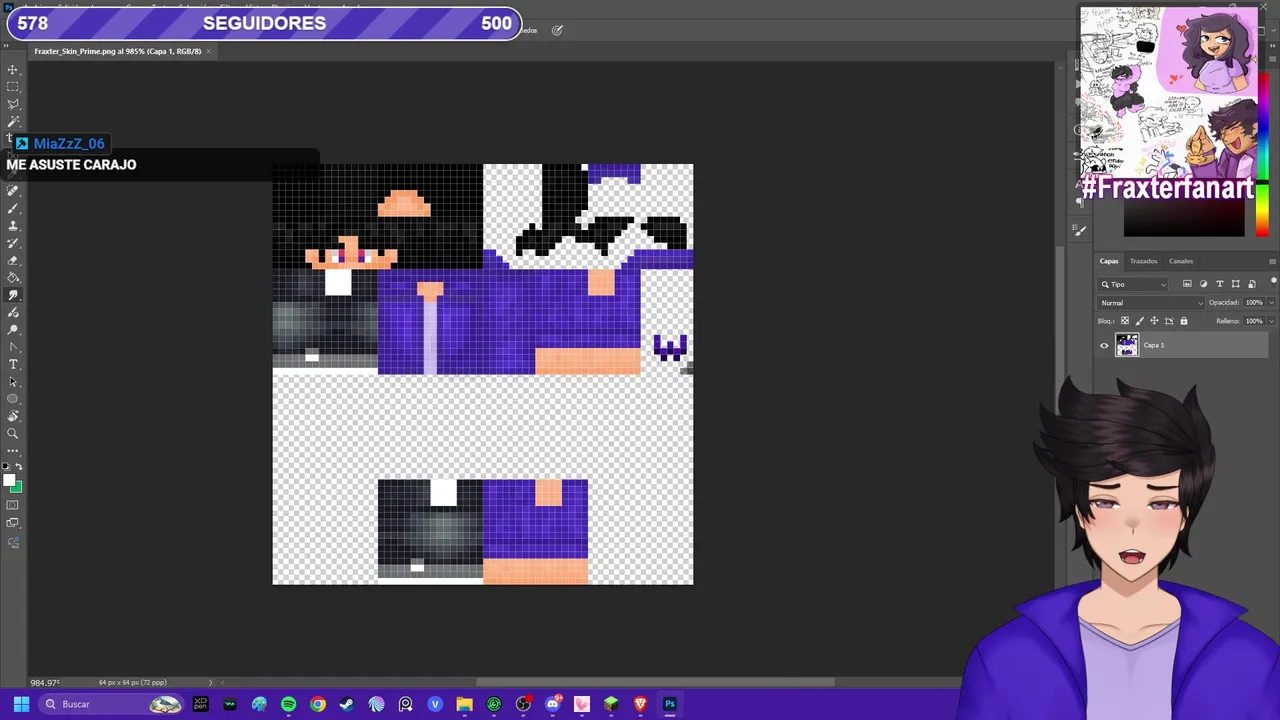Select the Spot Healing Brush tool
Image resolution: width=1280 pixels, height=720 pixels.
click(x=13, y=191)
